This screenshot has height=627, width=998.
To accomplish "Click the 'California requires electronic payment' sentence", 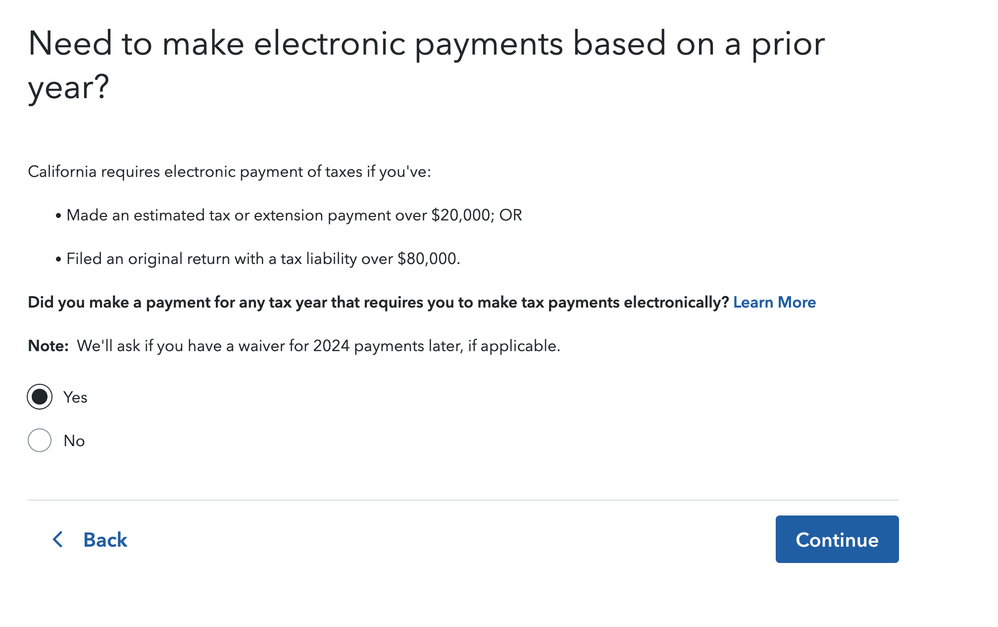I will [x=229, y=172].
